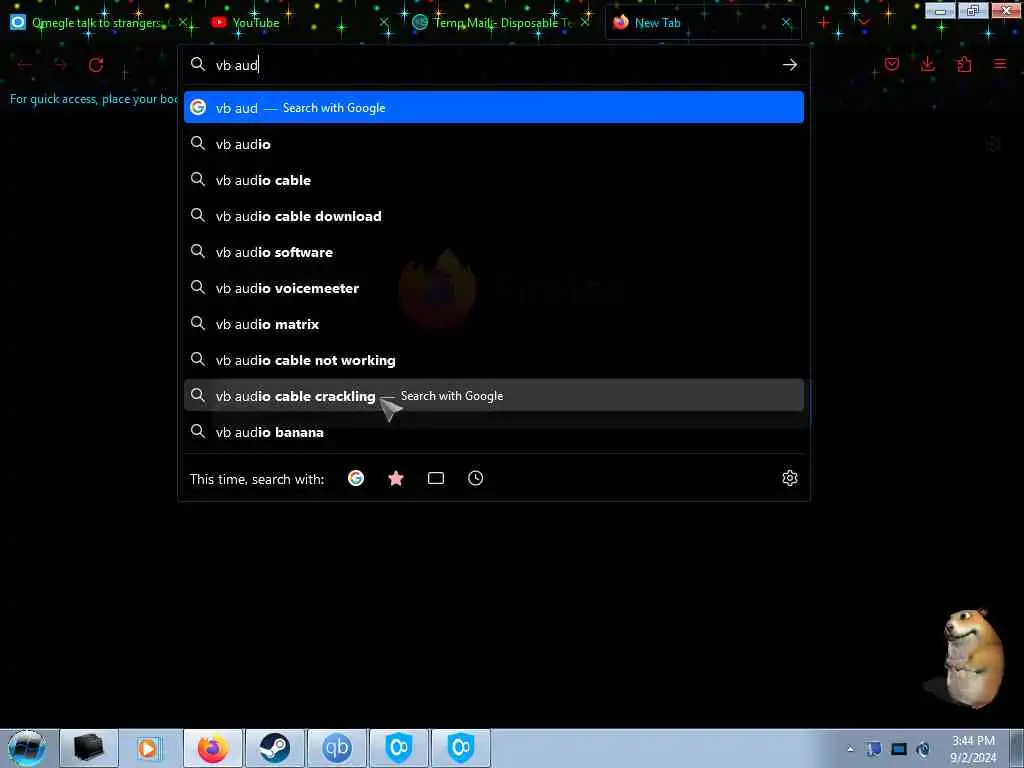Choose 'vb audio cable crackling' suggestion

point(494,396)
